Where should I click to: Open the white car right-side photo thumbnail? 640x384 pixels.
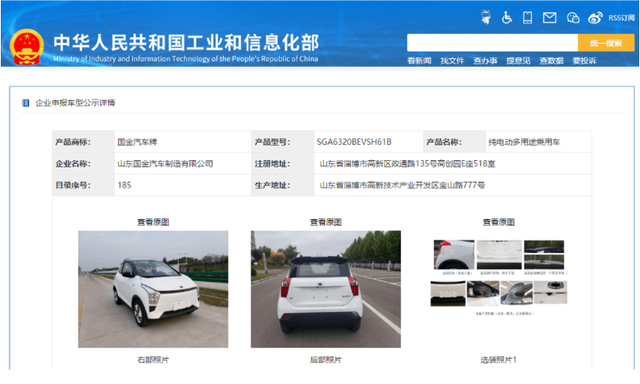153,289
